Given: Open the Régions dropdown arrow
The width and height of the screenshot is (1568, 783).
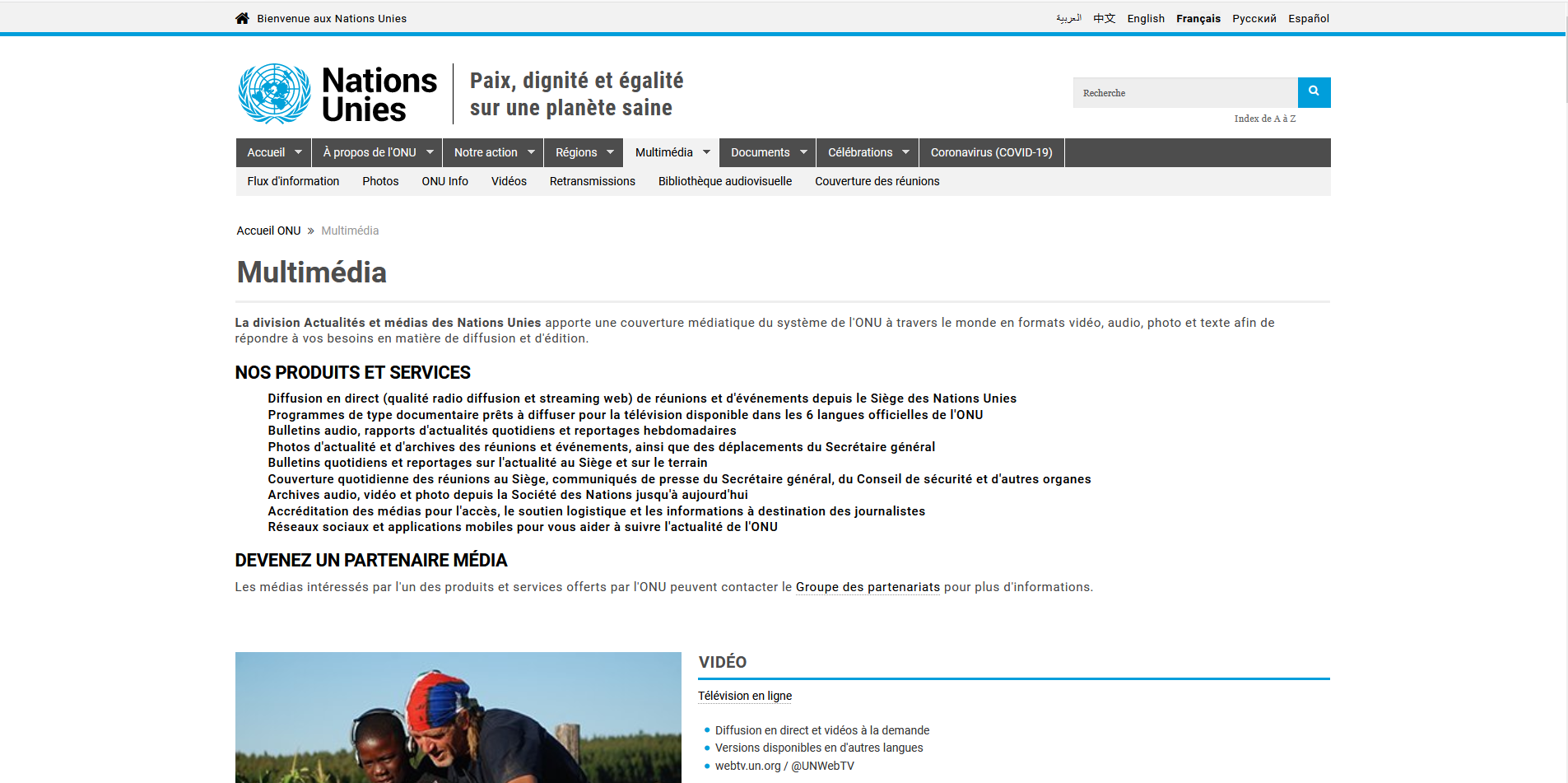Looking at the screenshot, I should point(610,152).
